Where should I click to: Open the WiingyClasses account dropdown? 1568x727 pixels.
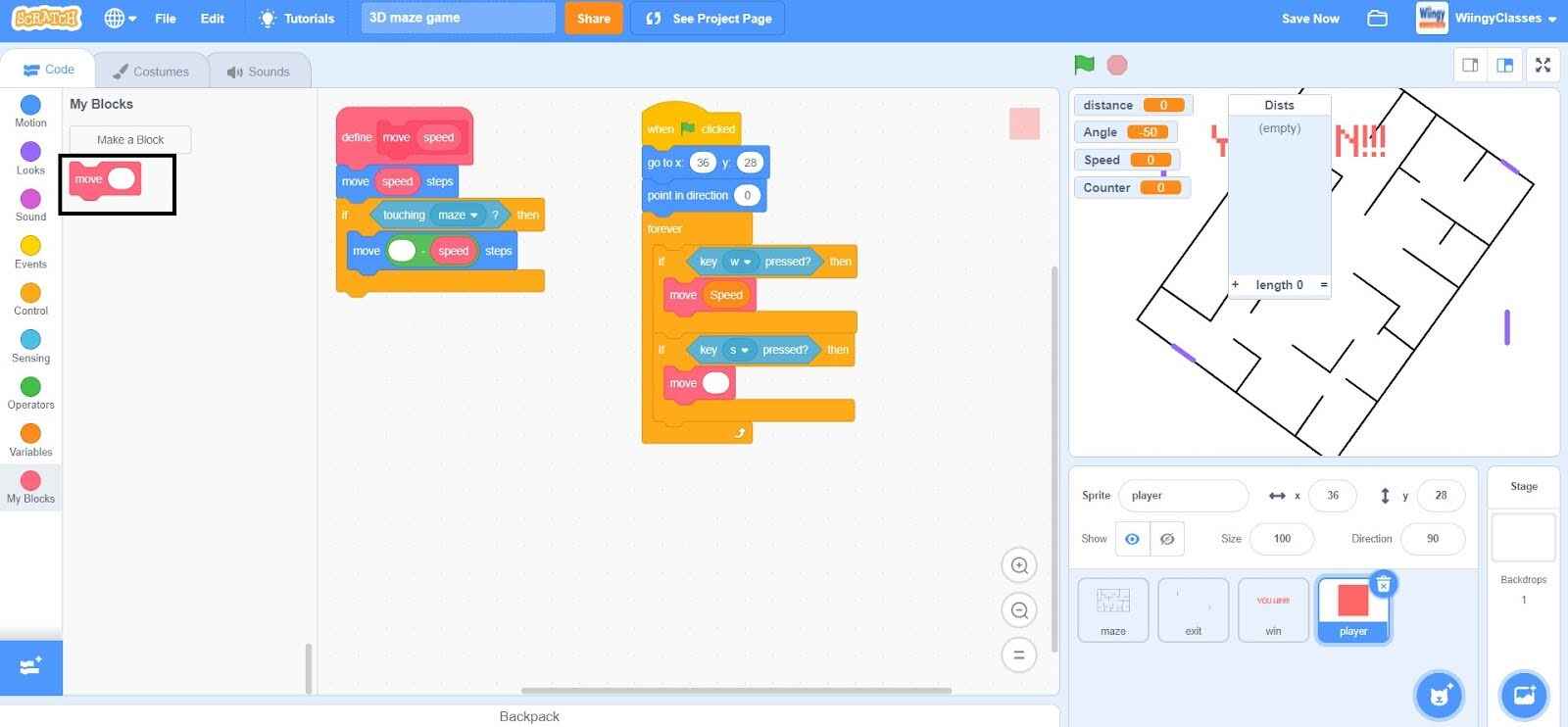click(x=1487, y=19)
